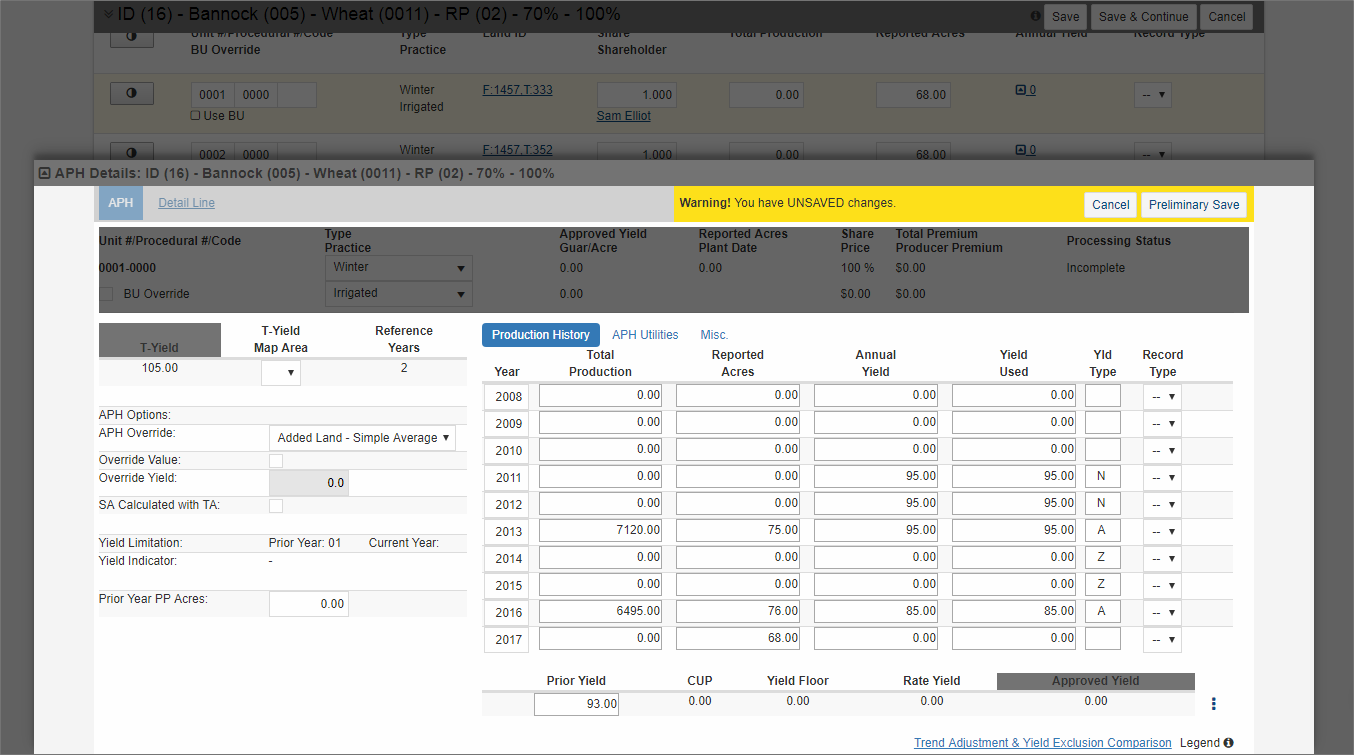Click background Reported Acres 68.00 for unit 0001

[x=912, y=95]
